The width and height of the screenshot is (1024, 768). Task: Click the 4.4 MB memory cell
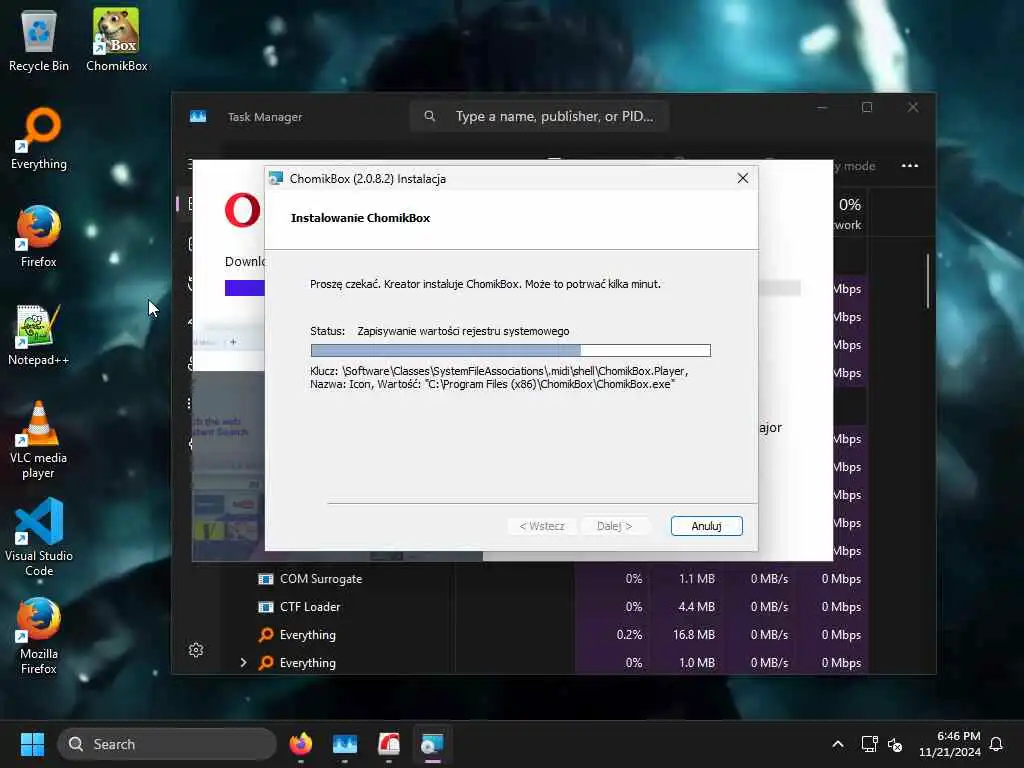click(686, 607)
